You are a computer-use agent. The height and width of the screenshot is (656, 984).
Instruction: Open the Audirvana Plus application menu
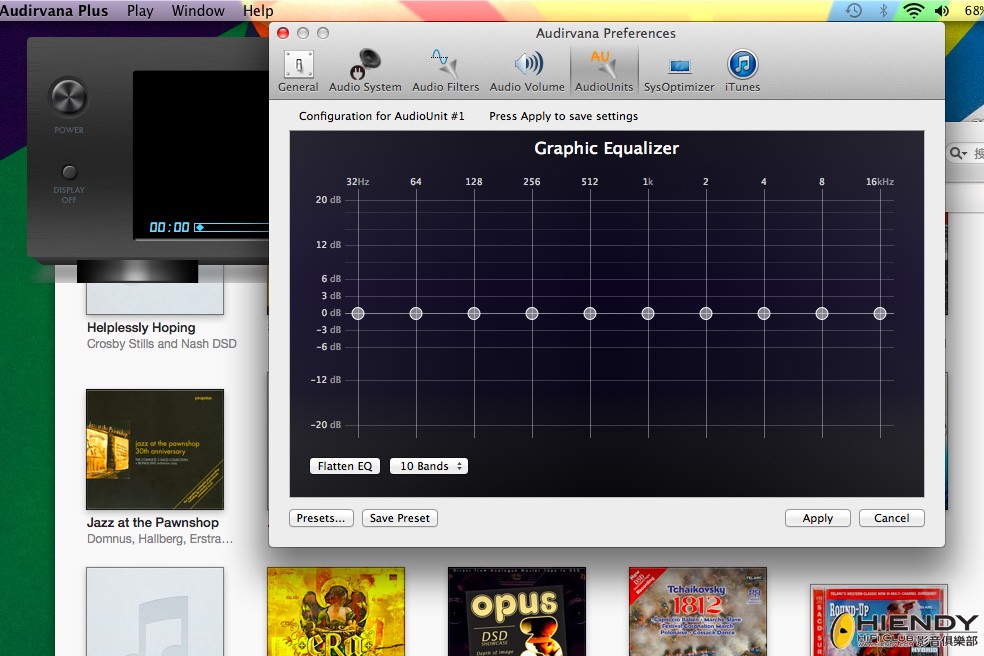point(54,11)
